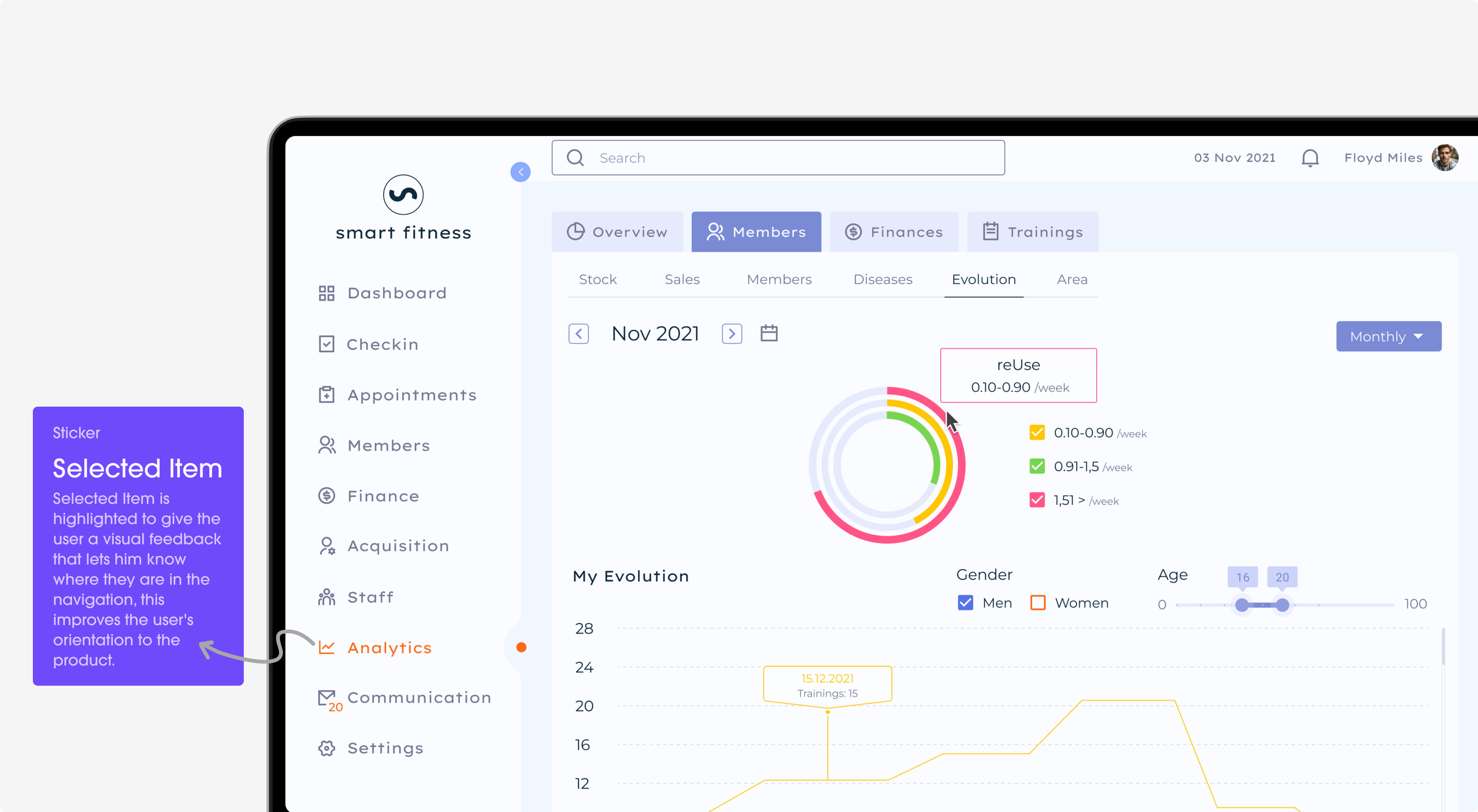
Task: Click the Dashboard grid icon
Action: click(x=326, y=293)
